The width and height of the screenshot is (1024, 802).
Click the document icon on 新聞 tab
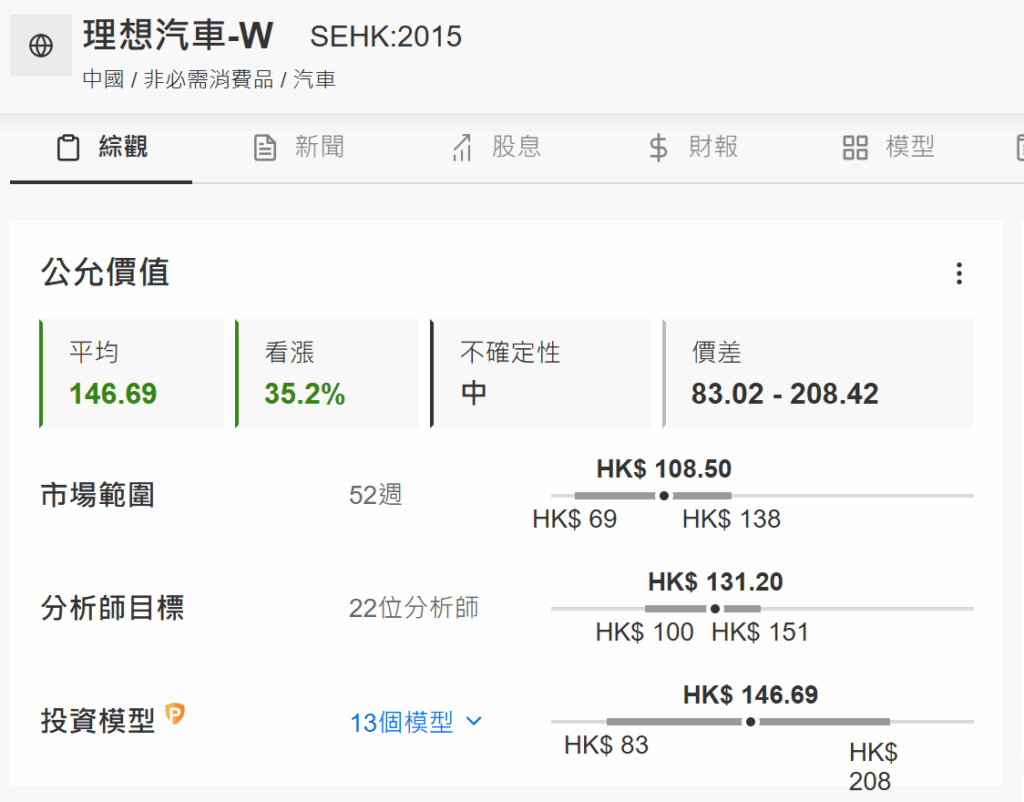click(264, 147)
